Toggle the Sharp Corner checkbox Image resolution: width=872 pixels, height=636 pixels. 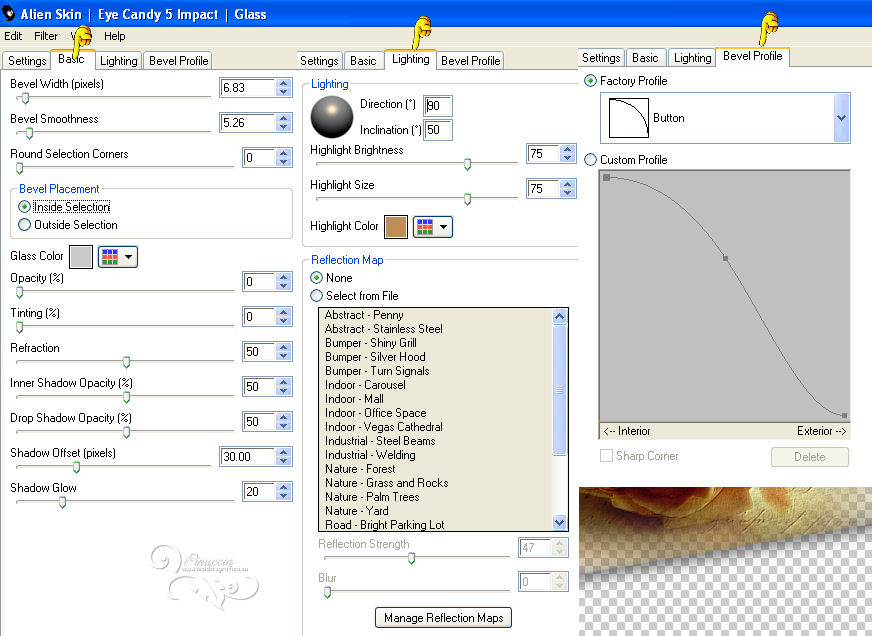[x=606, y=456]
